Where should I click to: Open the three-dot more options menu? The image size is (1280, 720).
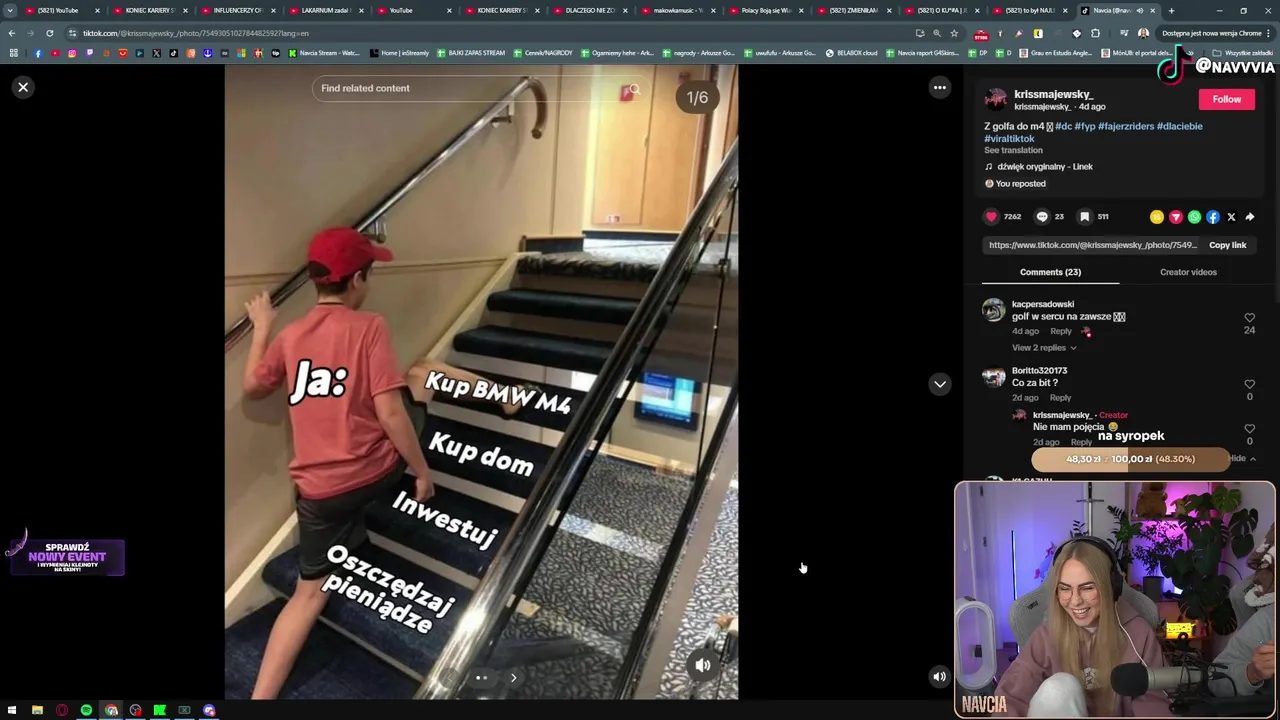point(939,88)
